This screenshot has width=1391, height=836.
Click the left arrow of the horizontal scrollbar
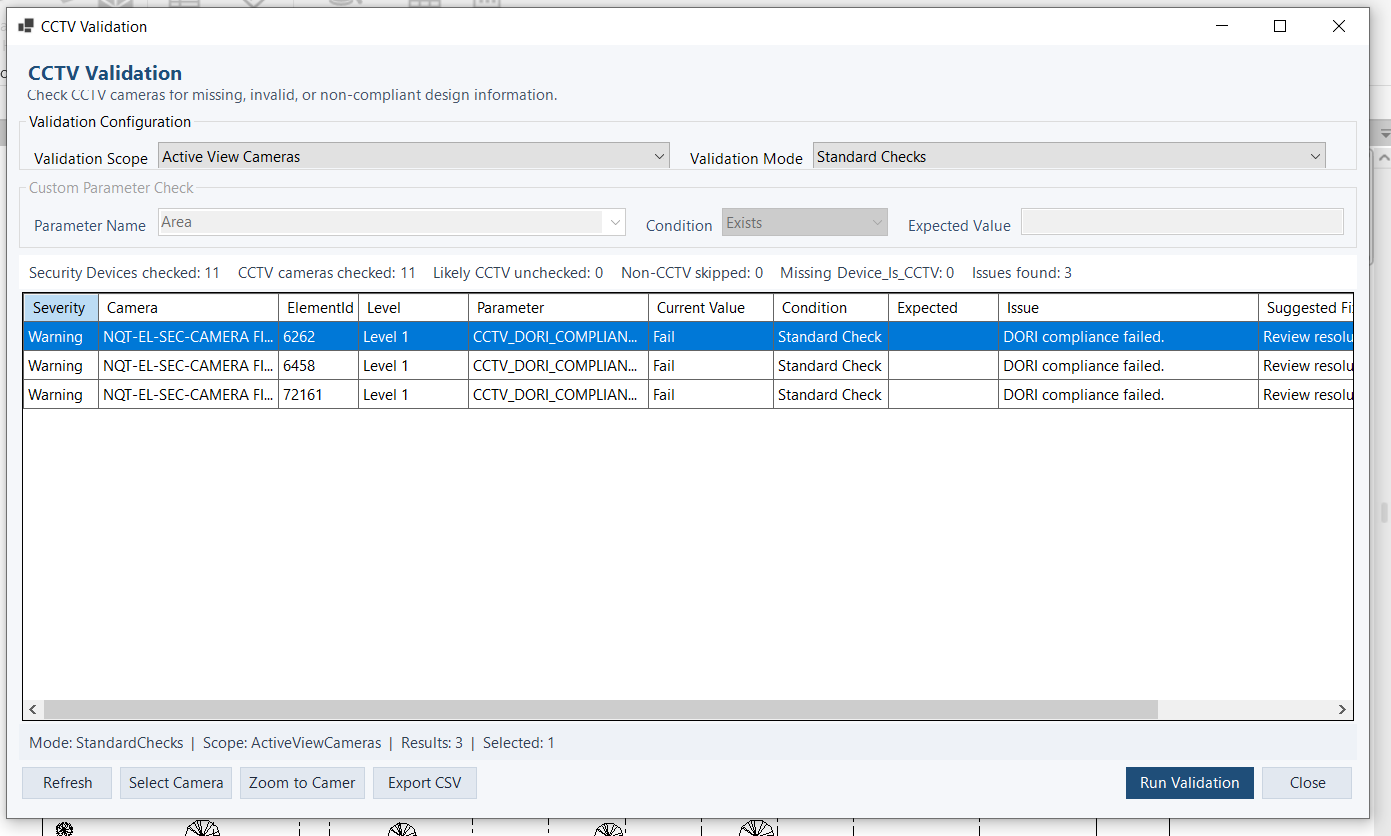click(x=33, y=709)
